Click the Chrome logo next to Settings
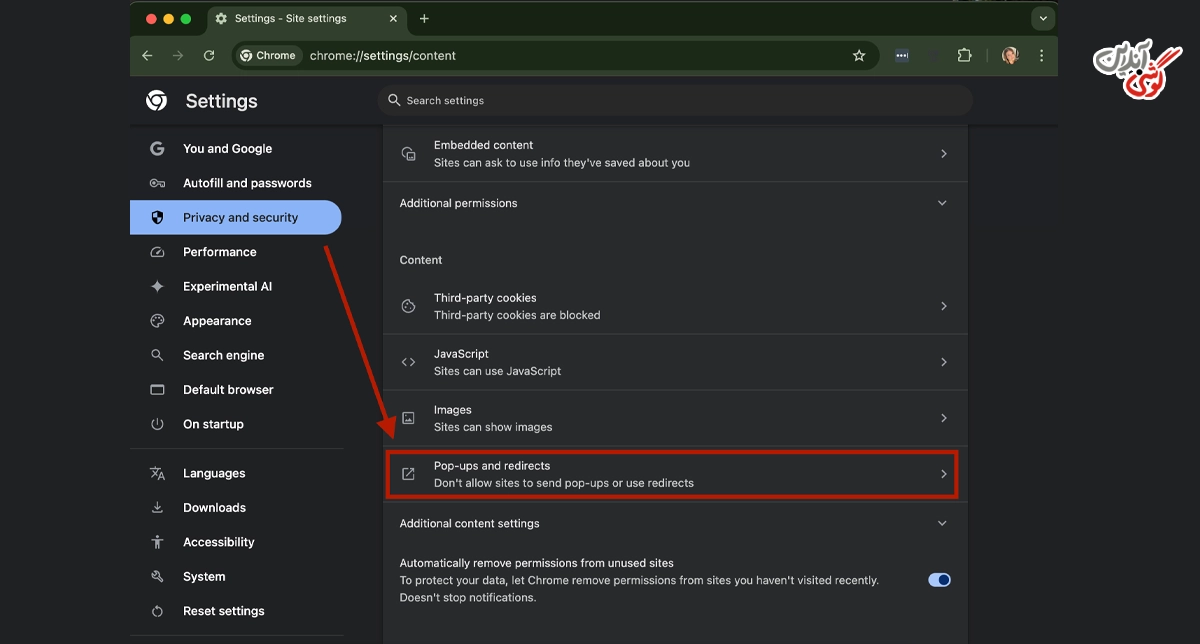The width and height of the screenshot is (1200, 644). click(x=156, y=101)
